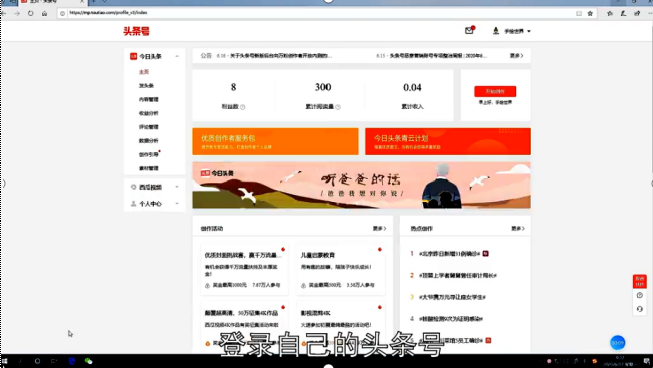653x368 pixels.
Task: Click 更多 in the hot topics panel
Action: click(x=518, y=229)
